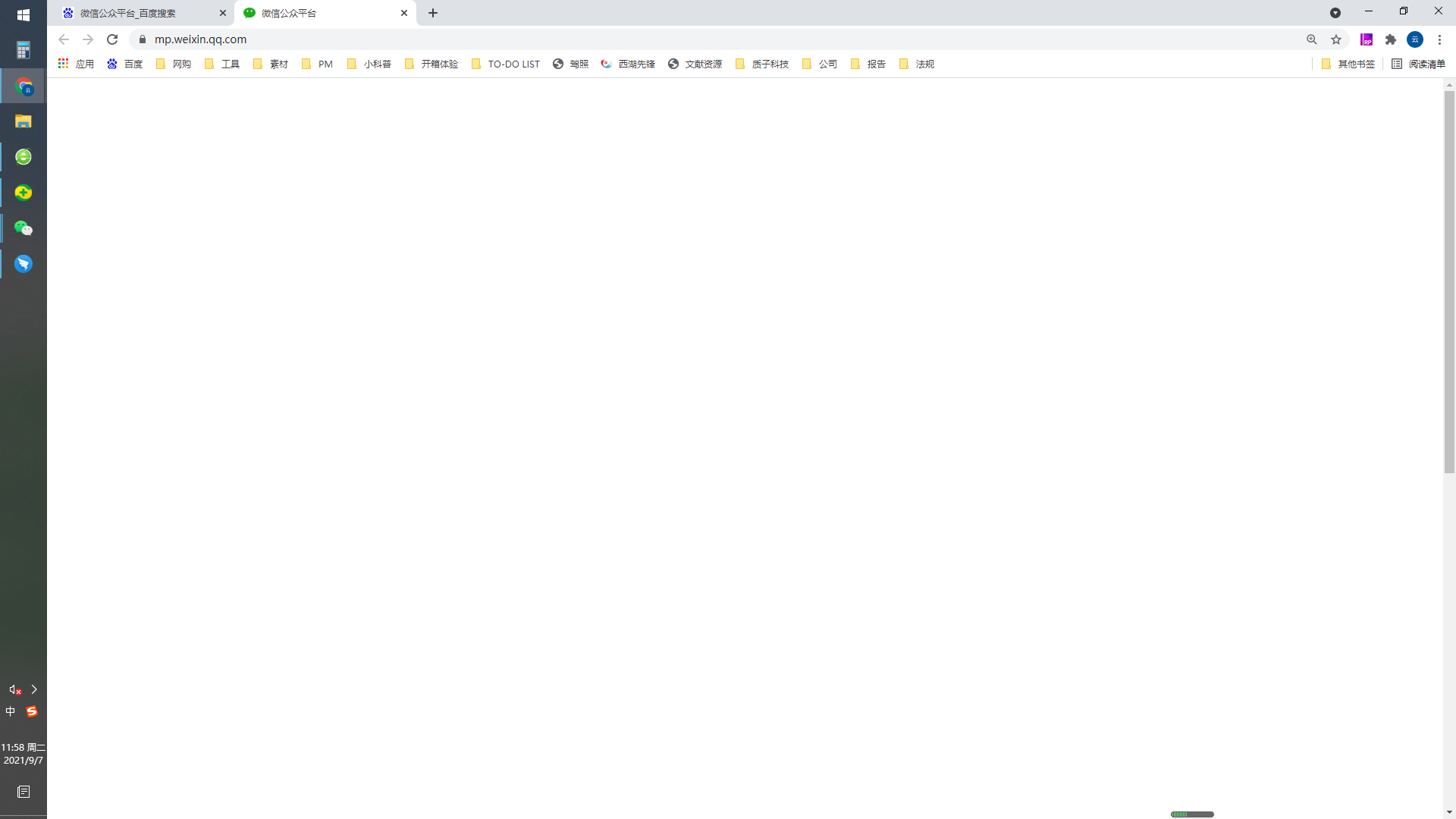Toggle the 中 input language indicator
The height and width of the screenshot is (819, 1456).
(11, 711)
